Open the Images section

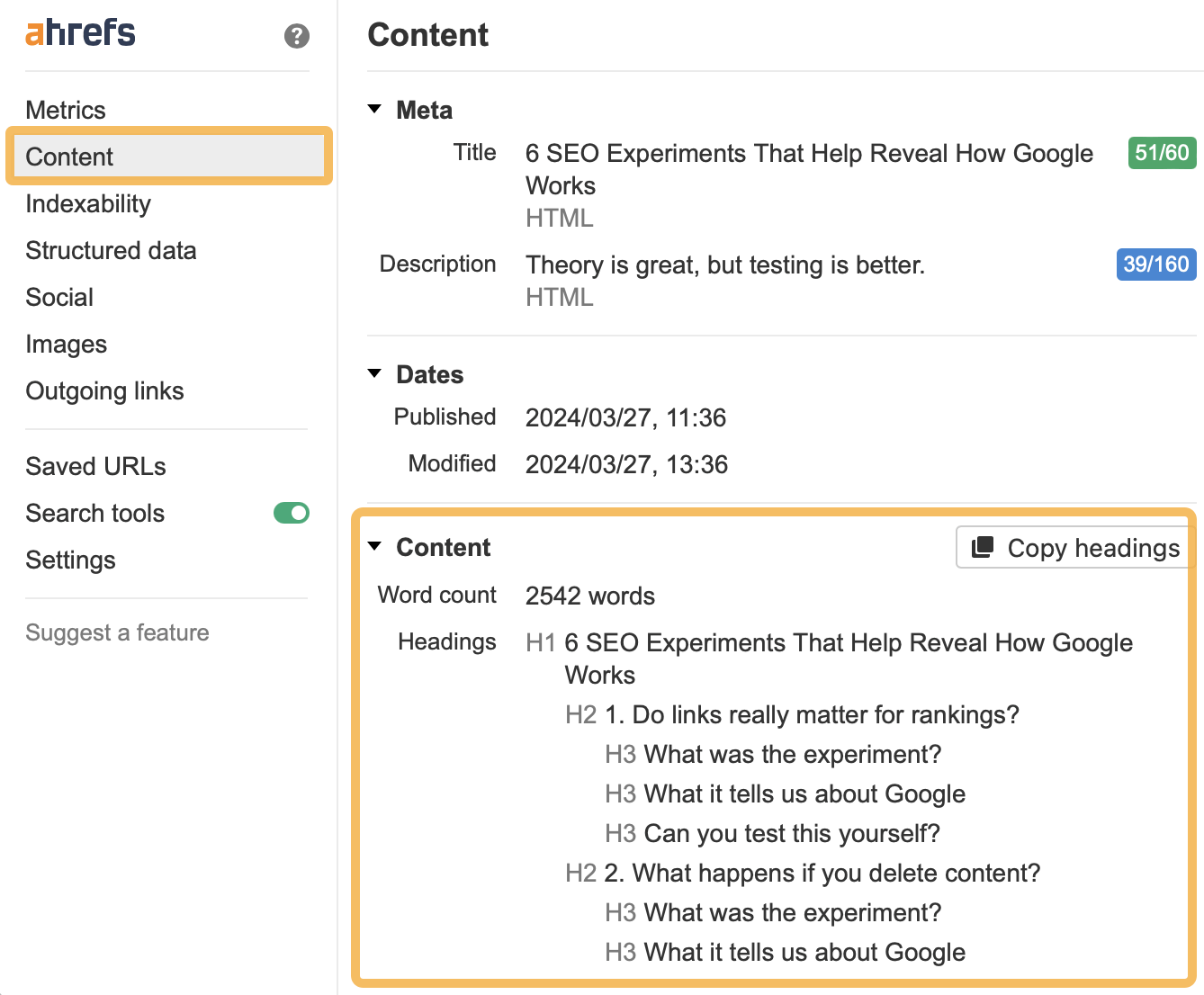(67, 344)
